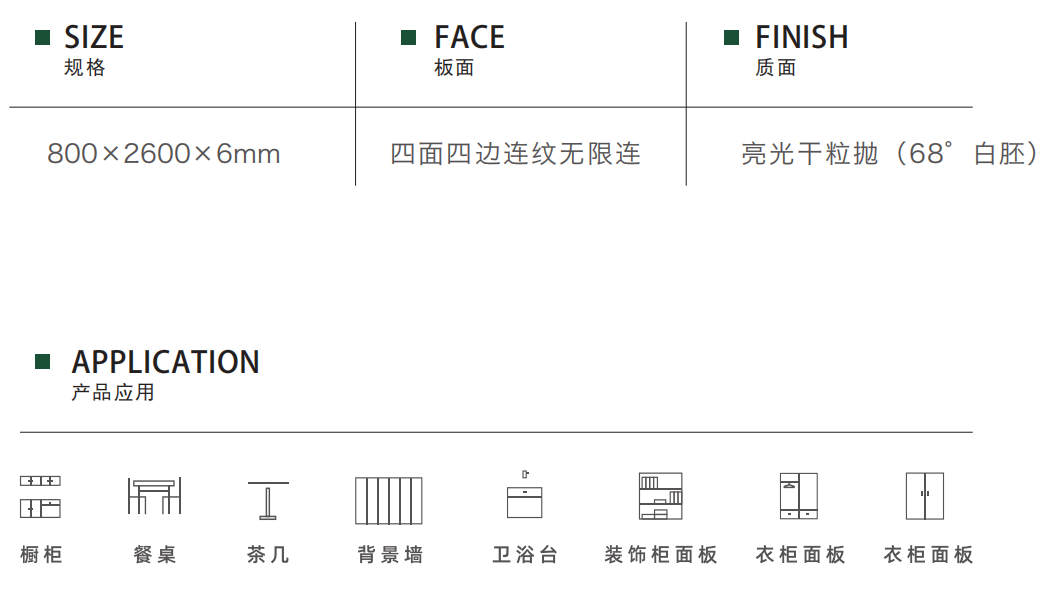Image resolution: width=1045 pixels, height=609 pixels.
Task: Click the FACE 板面 heading
Action: [469, 50]
